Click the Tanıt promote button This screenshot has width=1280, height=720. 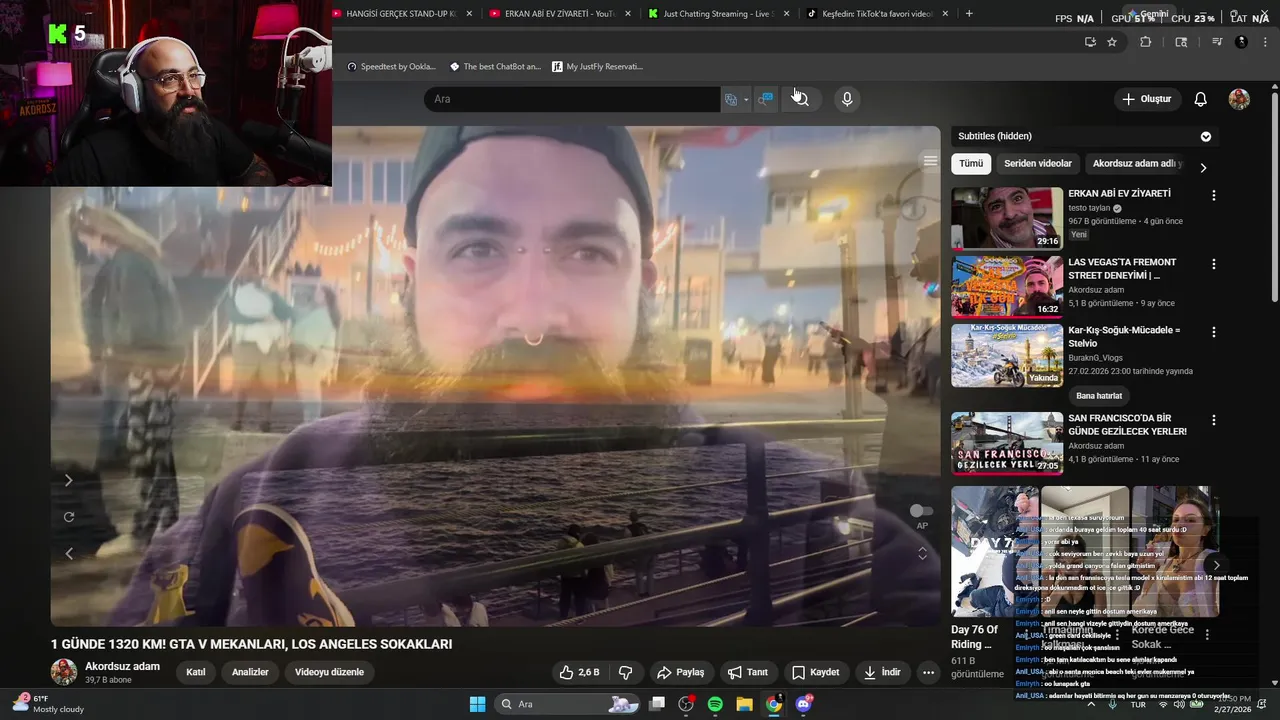pos(748,673)
